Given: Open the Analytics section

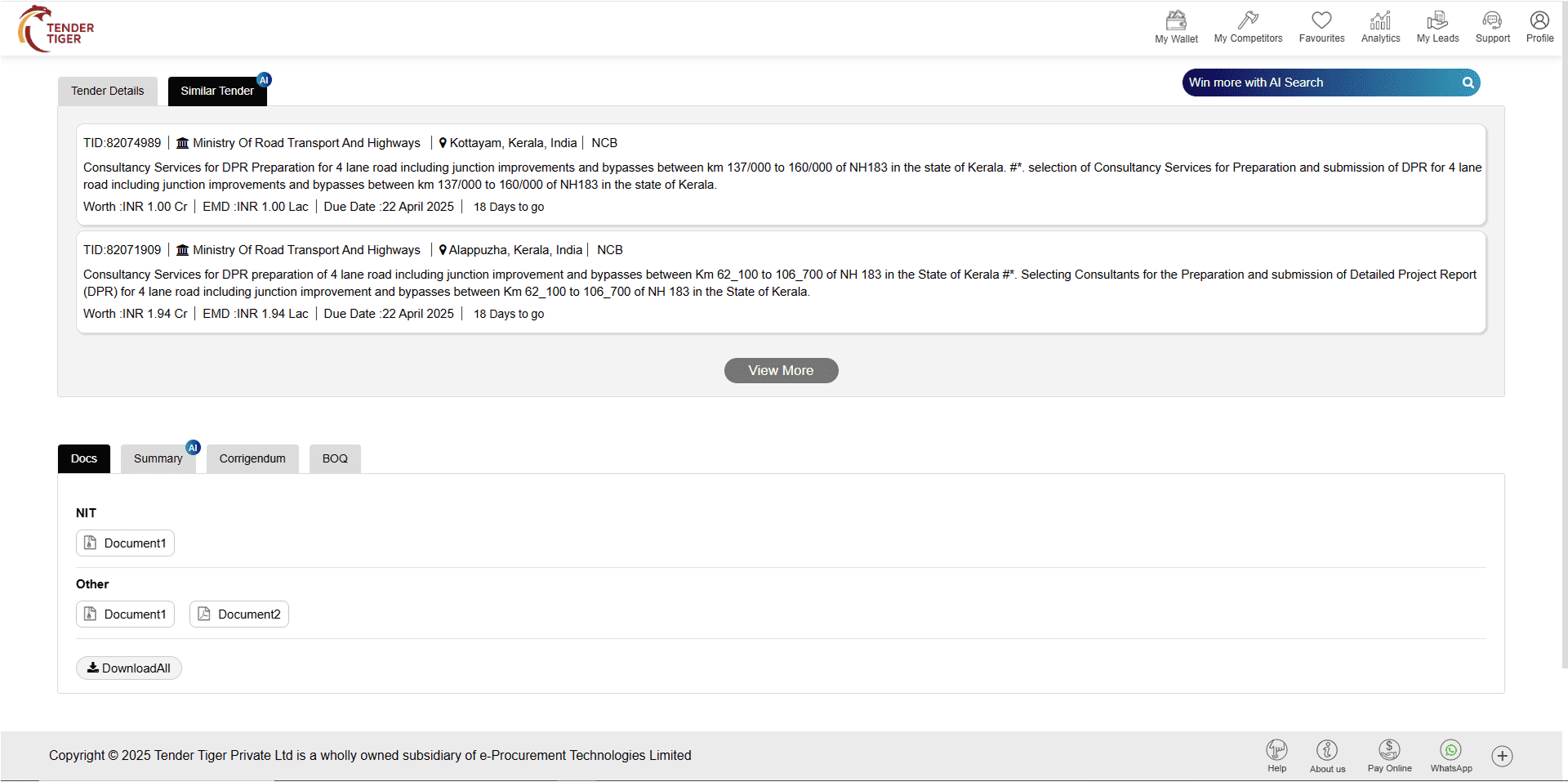Looking at the screenshot, I should [1379, 27].
